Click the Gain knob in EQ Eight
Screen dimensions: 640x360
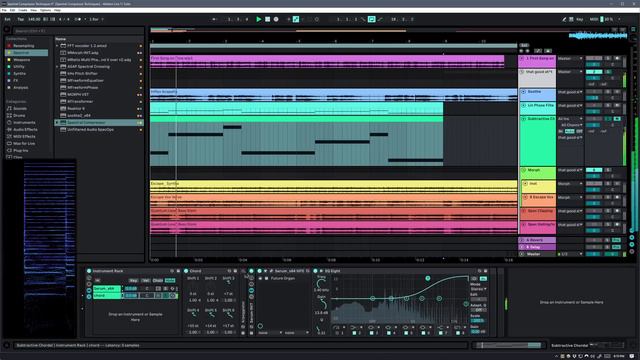322,304
